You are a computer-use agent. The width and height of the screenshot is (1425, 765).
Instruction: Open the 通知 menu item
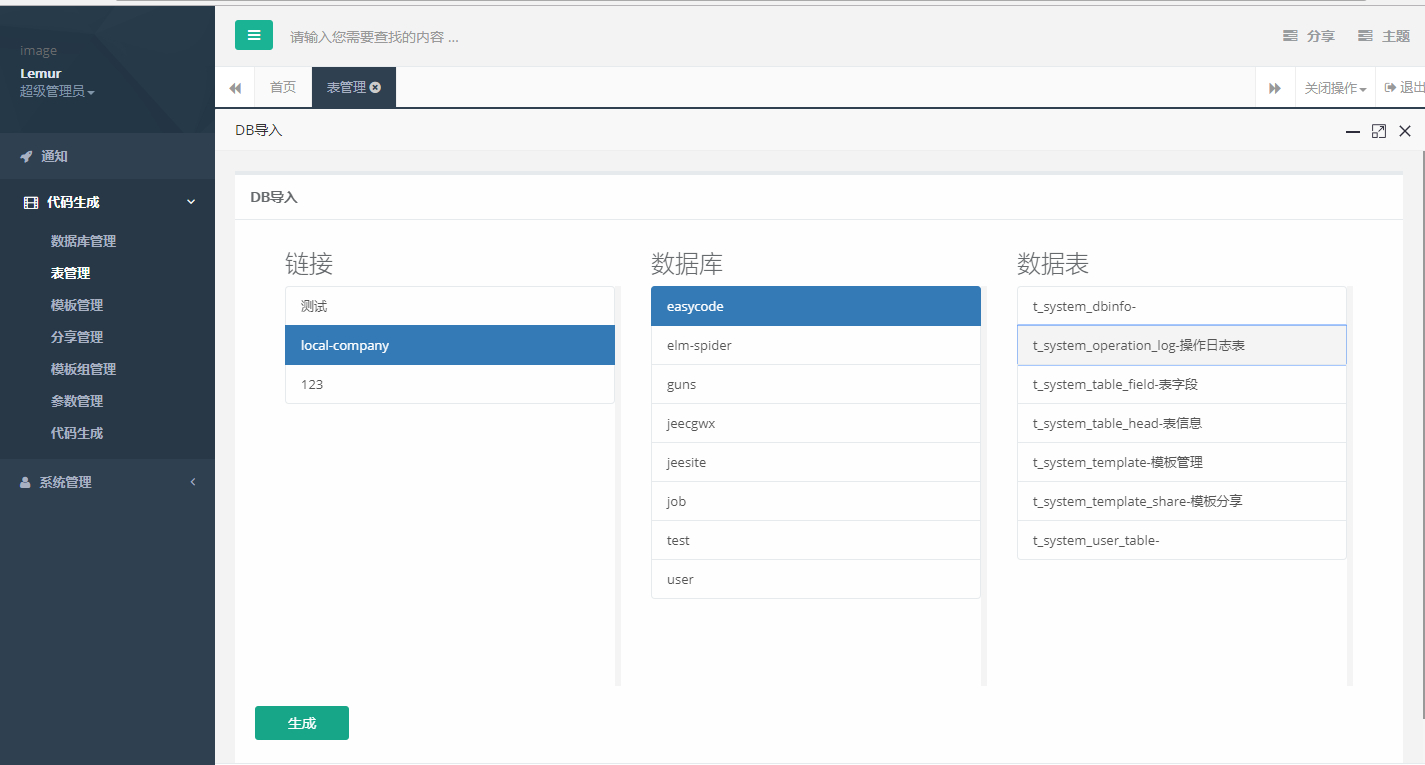pos(107,157)
